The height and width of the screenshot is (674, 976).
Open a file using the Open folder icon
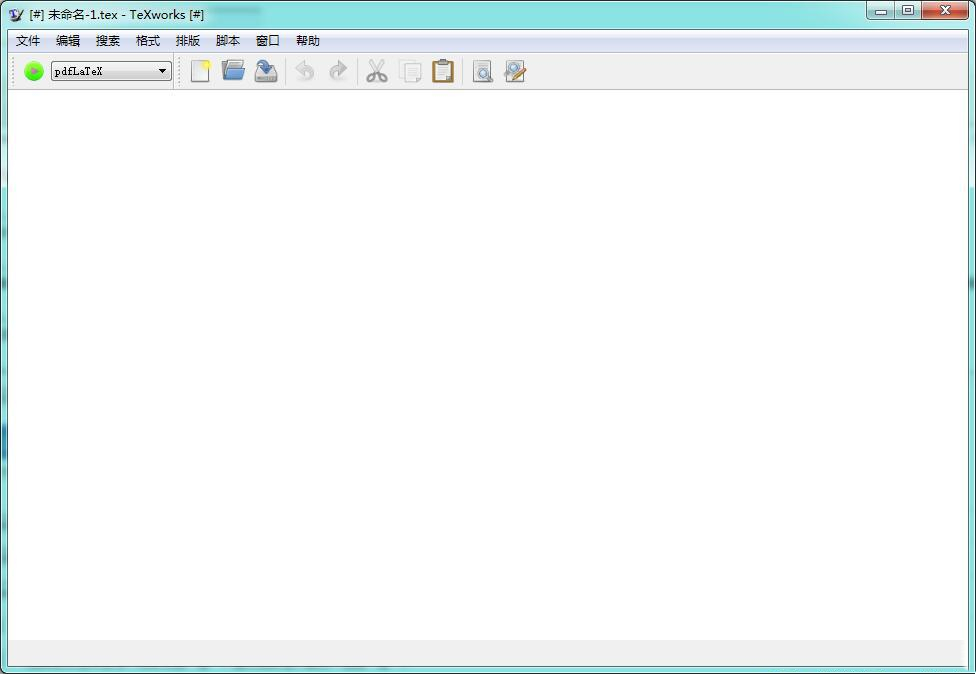pos(232,71)
